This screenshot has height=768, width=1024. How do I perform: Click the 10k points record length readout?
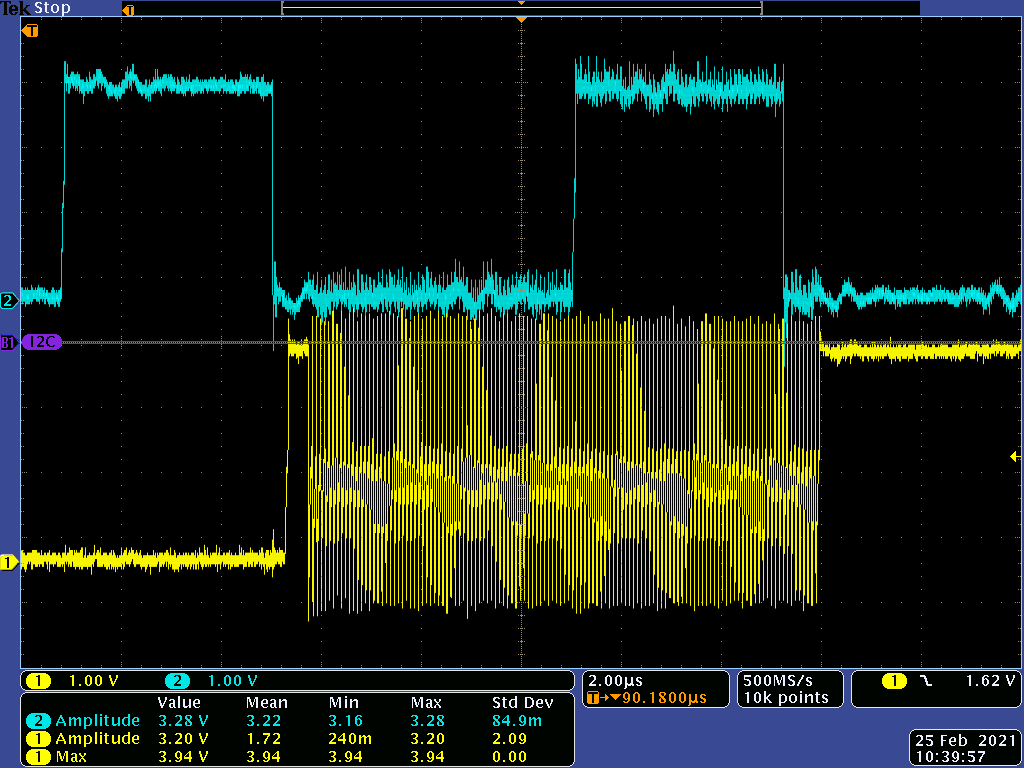pyautogui.click(x=785, y=698)
